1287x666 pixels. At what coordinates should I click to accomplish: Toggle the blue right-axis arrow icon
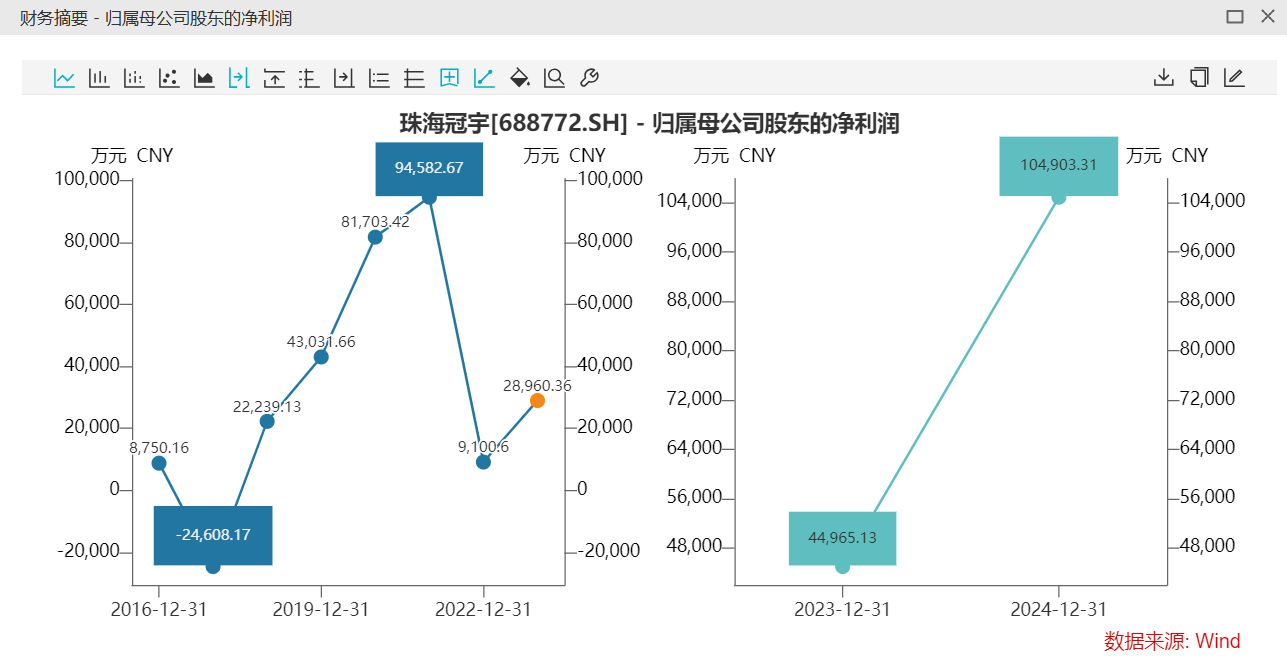pyautogui.click(x=239, y=78)
